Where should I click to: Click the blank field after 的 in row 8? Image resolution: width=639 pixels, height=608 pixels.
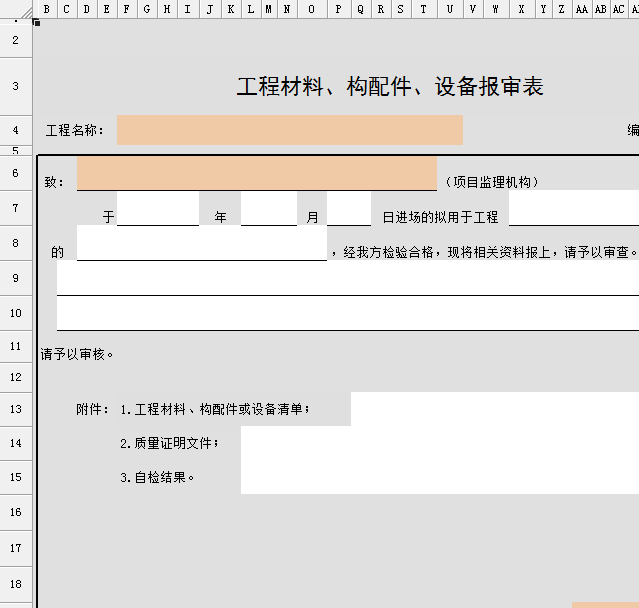[x=201, y=243]
